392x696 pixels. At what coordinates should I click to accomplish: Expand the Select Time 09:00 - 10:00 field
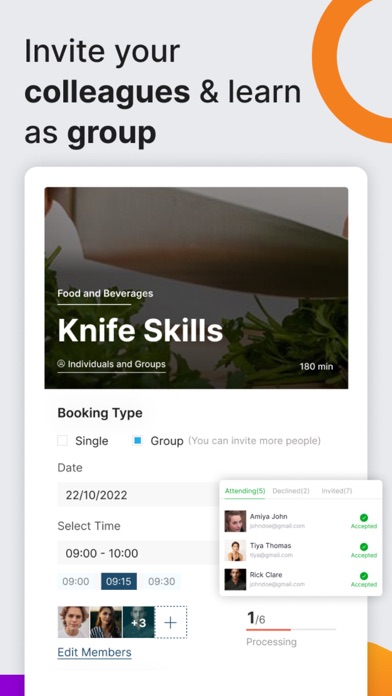(x=139, y=553)
